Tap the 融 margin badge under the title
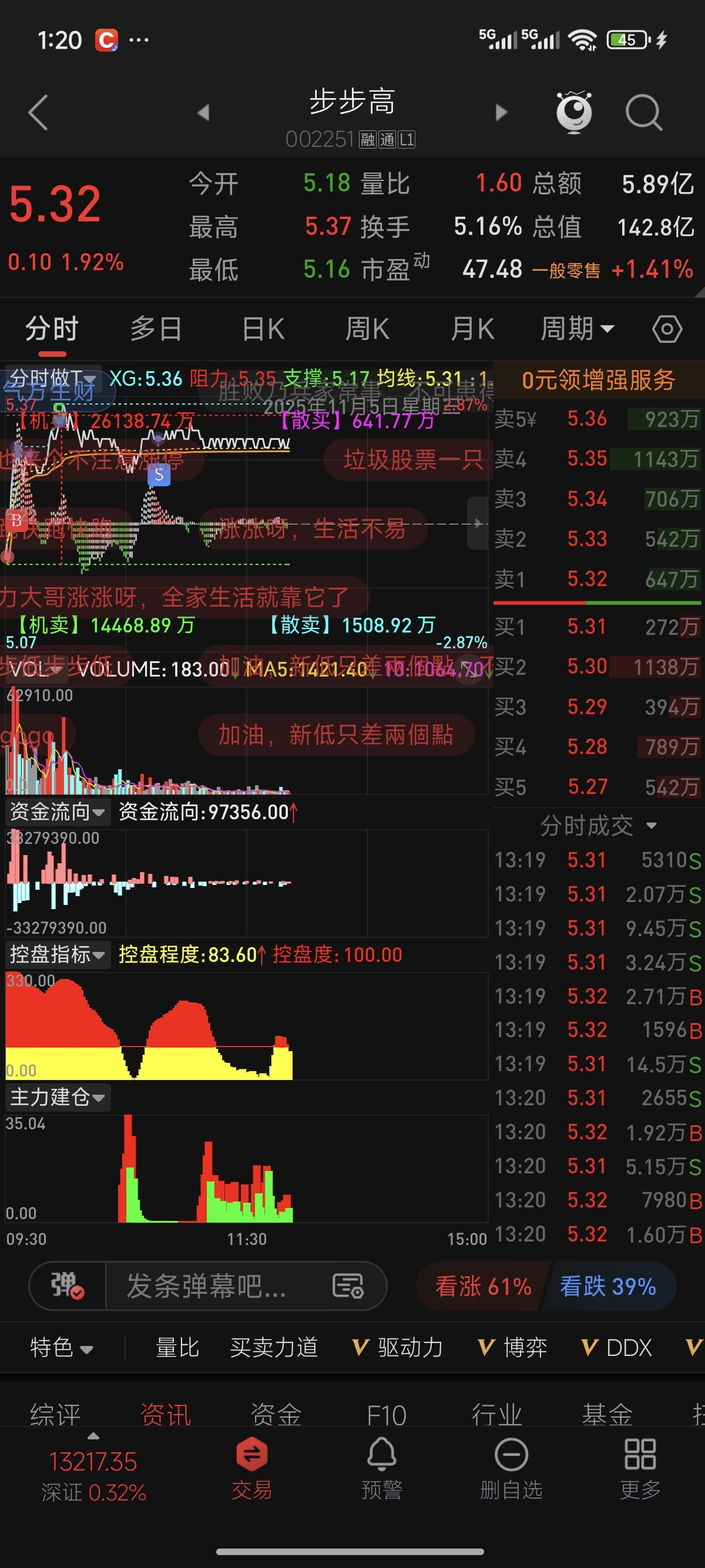Screen dimensions: 705x1568 [x=367, y=140]
